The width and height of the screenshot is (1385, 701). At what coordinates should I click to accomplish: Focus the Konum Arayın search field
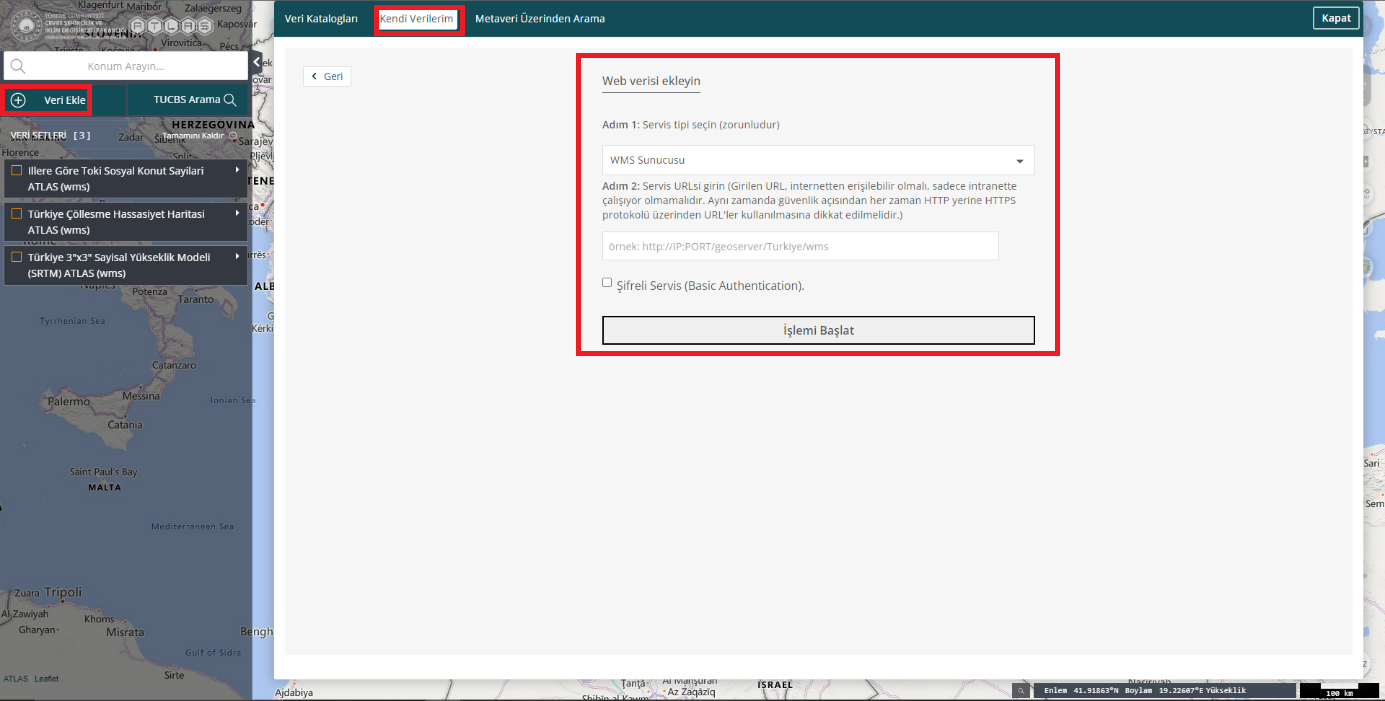[126, 66]
